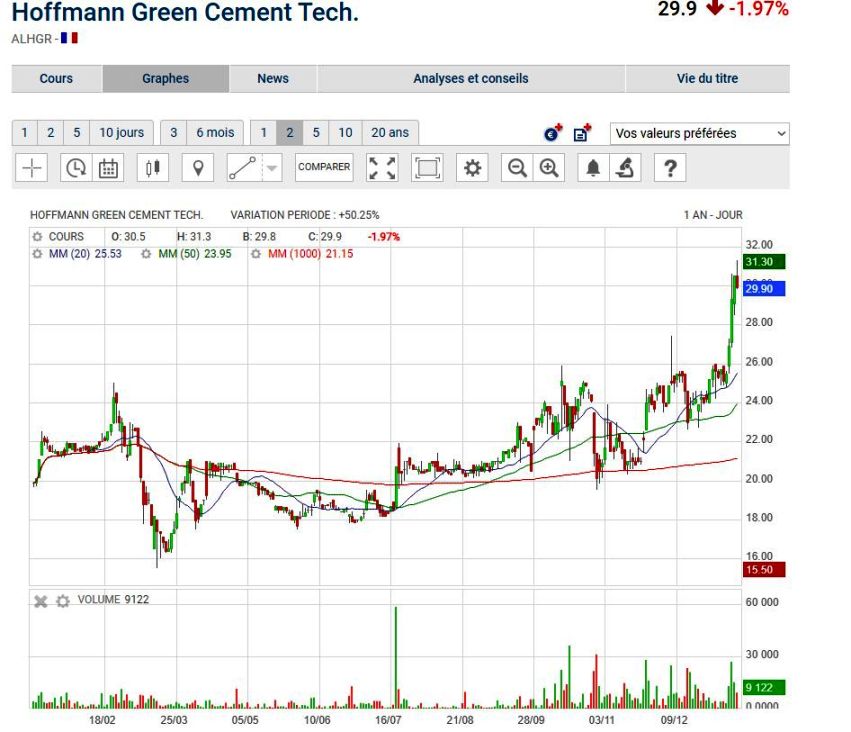Switch to the Cours tab
Image resolution: width=851 pixels, height=732 pixels.
click(x=56, y=79)
